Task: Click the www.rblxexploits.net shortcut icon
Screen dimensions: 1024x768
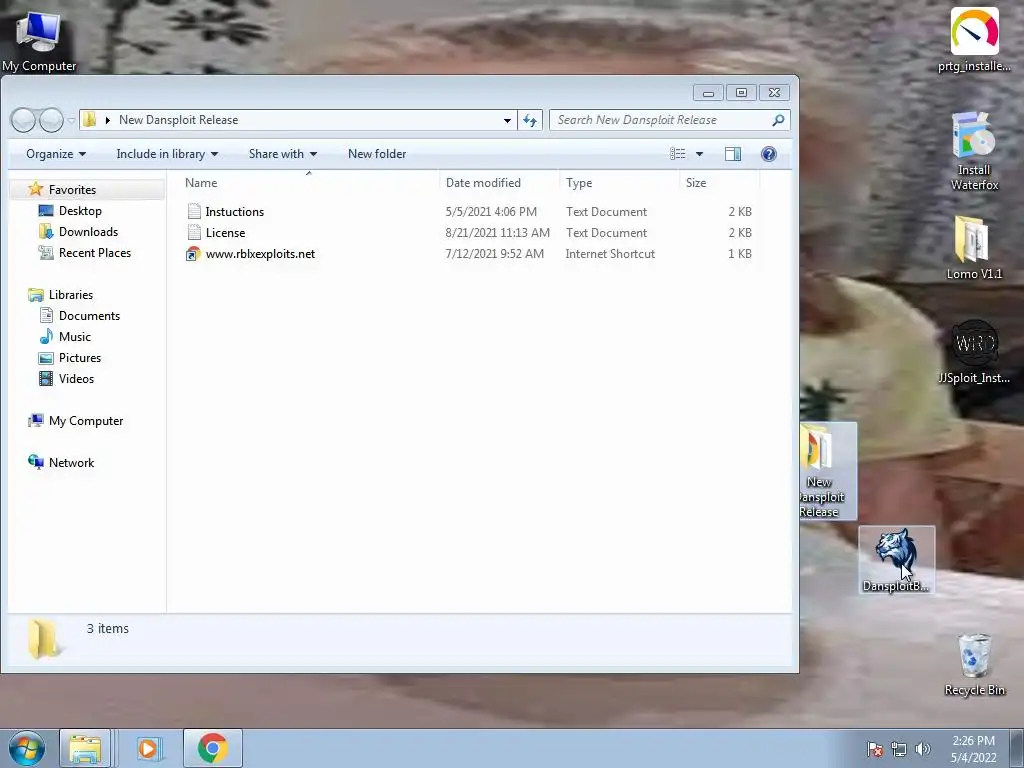Action: point(193,254)
